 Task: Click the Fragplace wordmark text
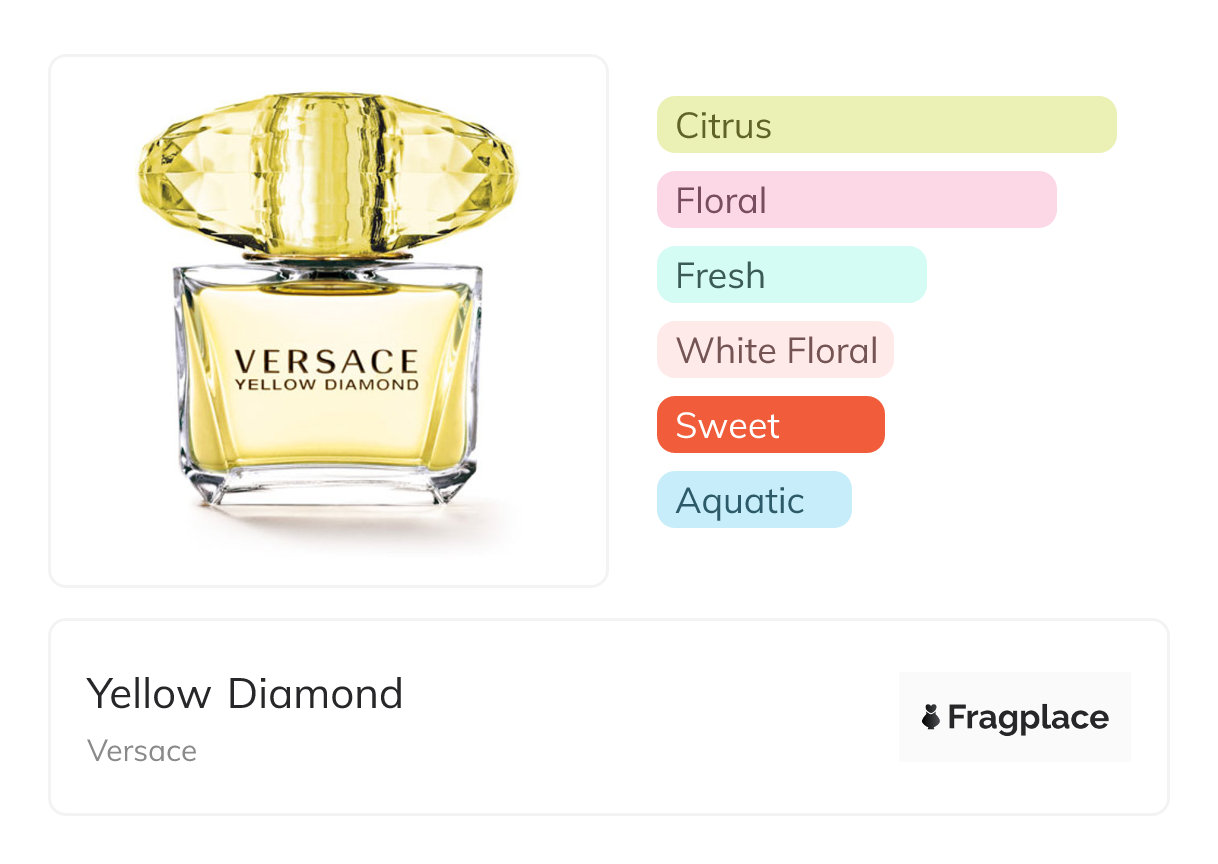coord(1028,717)
